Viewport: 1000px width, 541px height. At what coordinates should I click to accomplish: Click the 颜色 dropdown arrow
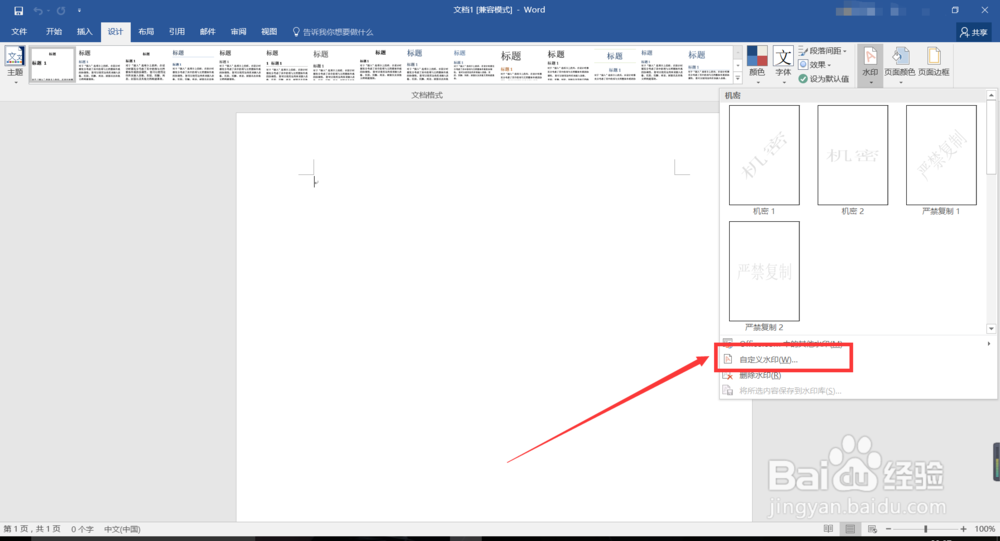758,82
